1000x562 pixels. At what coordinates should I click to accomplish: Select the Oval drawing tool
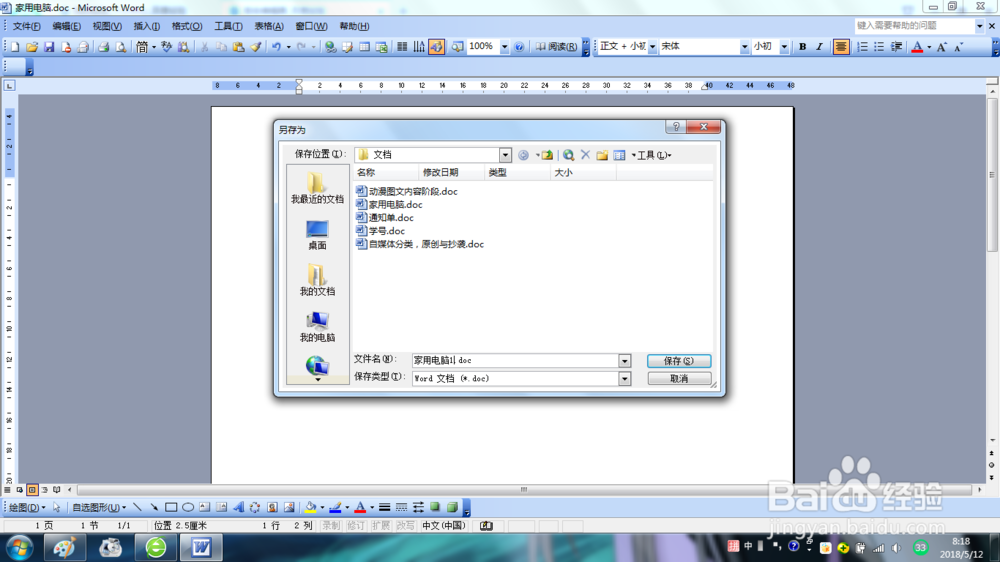[x=188, y=508]
